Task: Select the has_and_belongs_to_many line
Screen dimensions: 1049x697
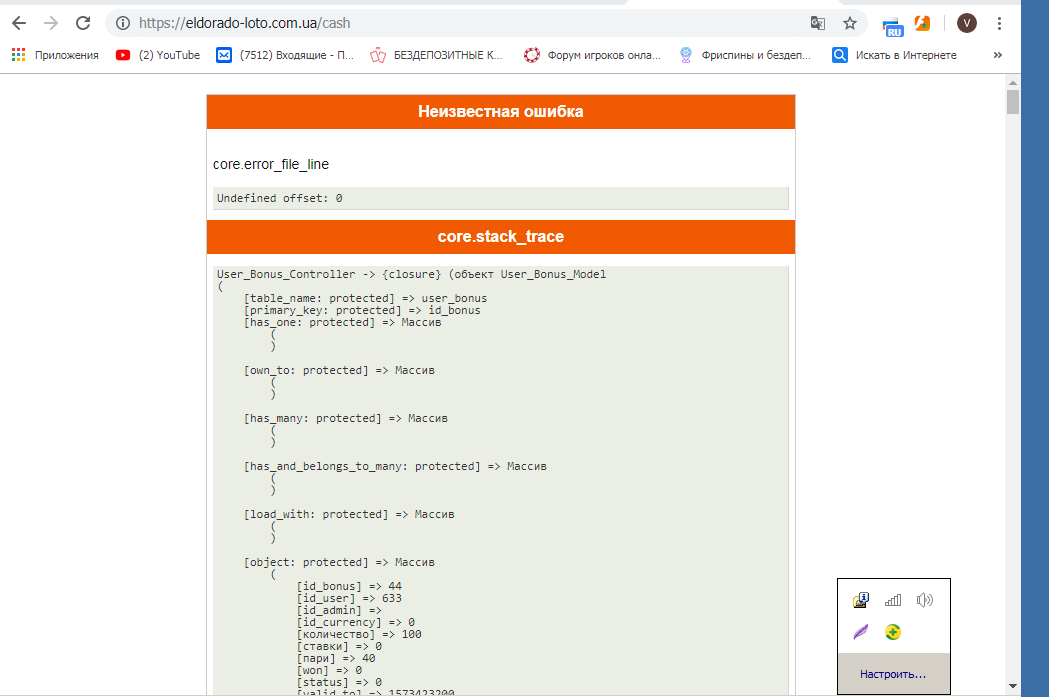Action: tap(395, 467)
